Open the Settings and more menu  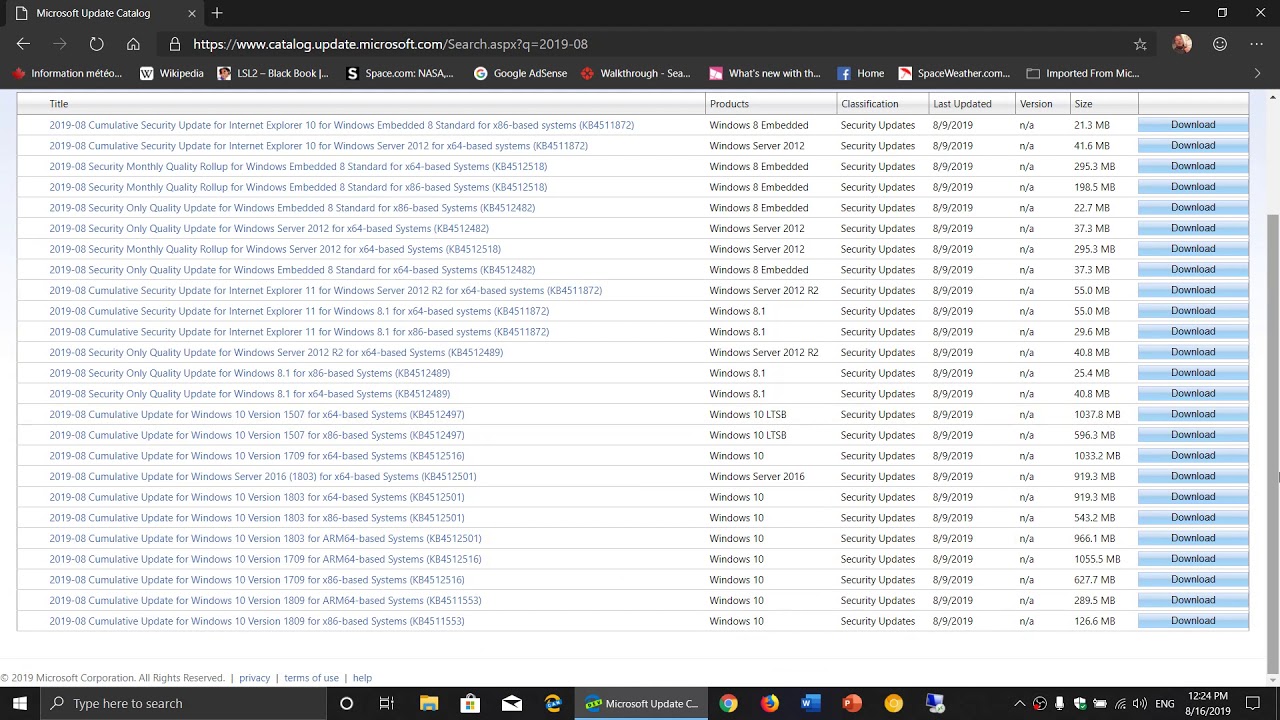pos(1257,44)
